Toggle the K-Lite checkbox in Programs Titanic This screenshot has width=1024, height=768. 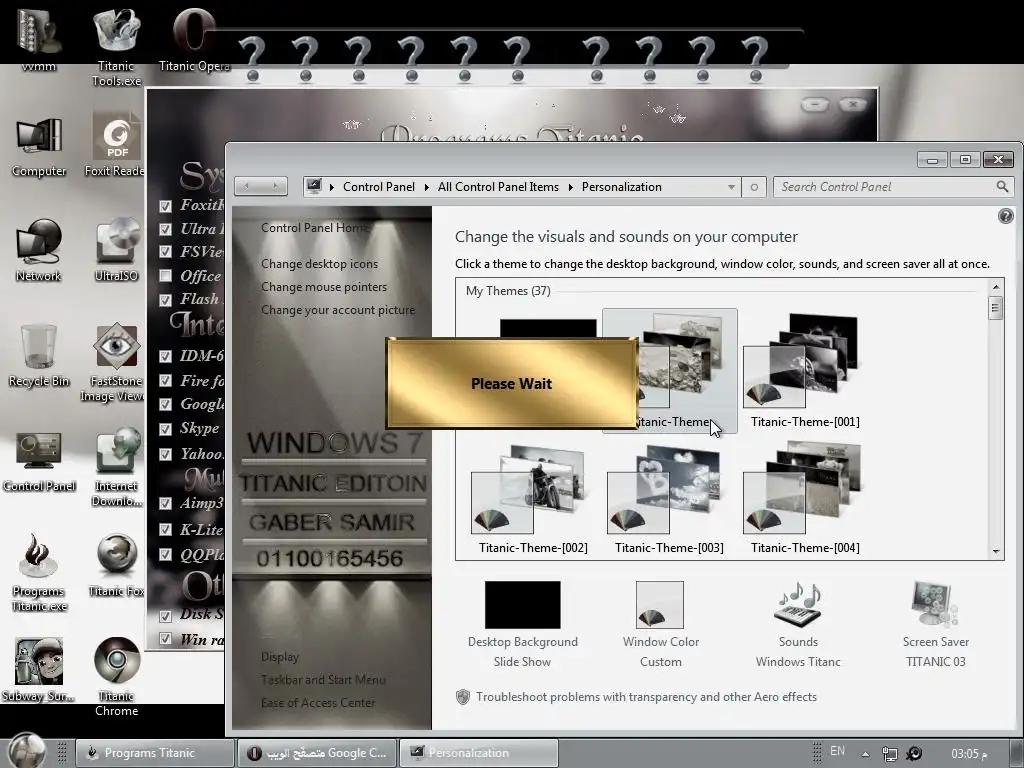[165, 529]
